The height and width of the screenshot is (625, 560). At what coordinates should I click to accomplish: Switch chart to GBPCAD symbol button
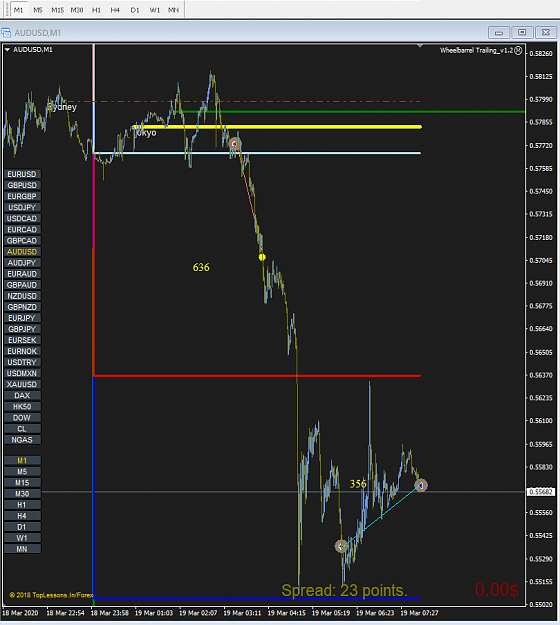[x=22, y=241]
